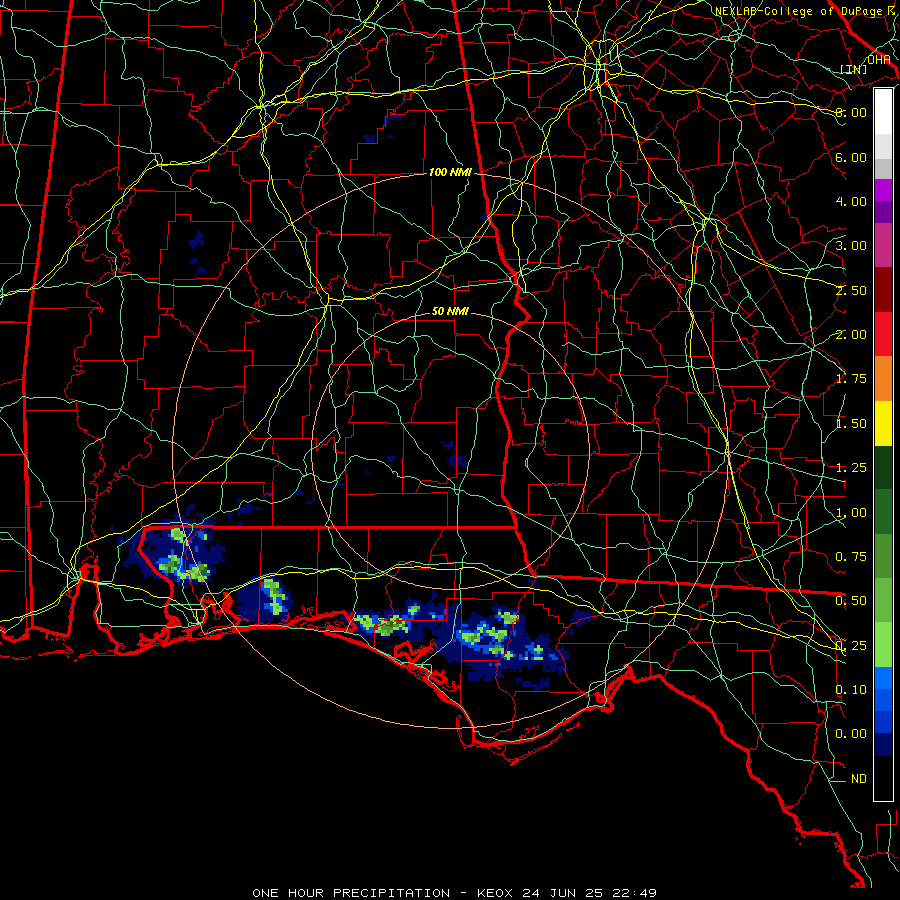
Task: Click the 2.00 legend scale label
Action: [x=851, y=335]
